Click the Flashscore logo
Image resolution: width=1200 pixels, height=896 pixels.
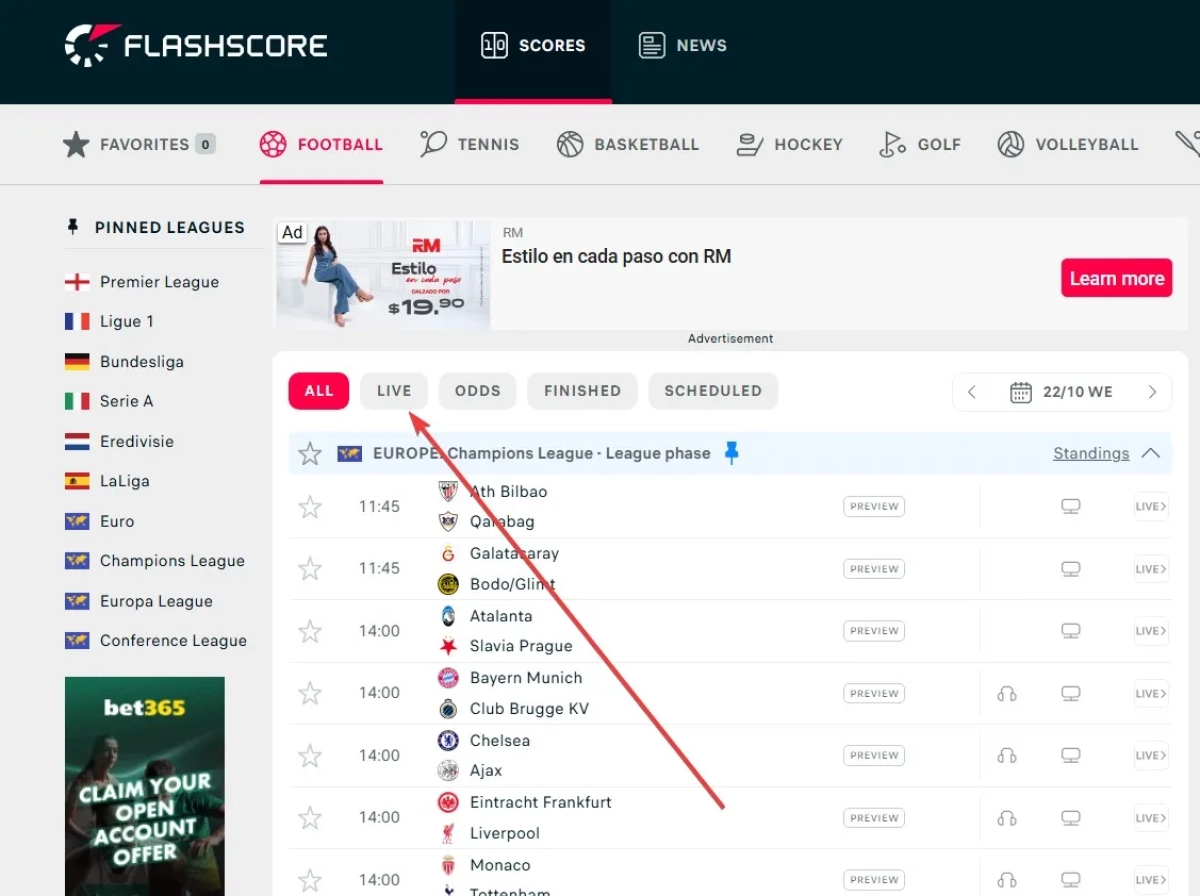[196, 45]
